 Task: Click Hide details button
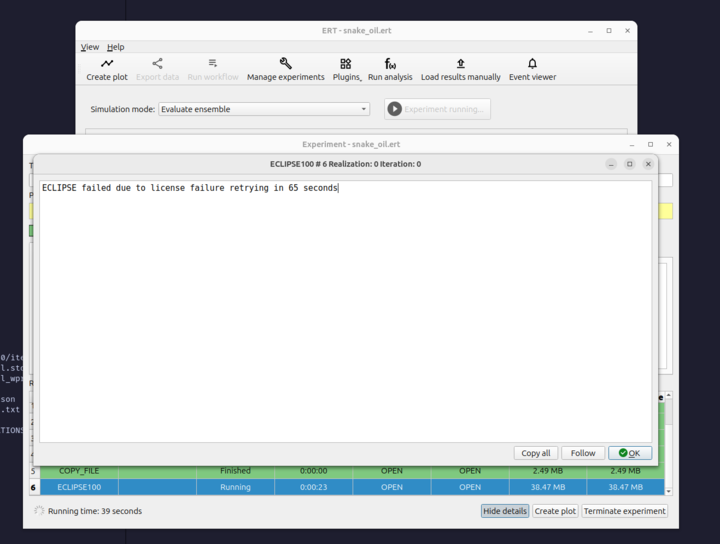point(505,511)
